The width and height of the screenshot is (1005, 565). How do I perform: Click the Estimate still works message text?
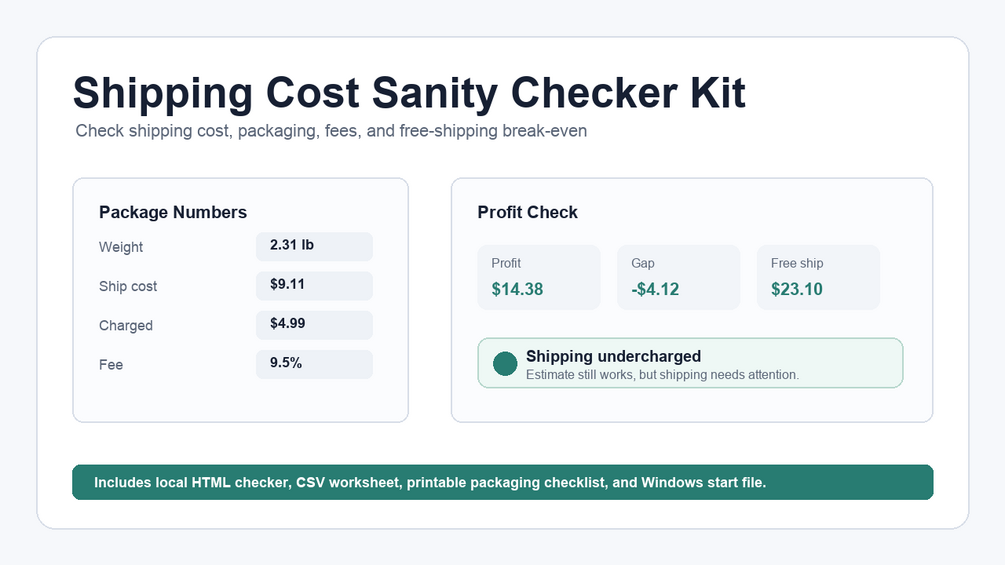662,375
